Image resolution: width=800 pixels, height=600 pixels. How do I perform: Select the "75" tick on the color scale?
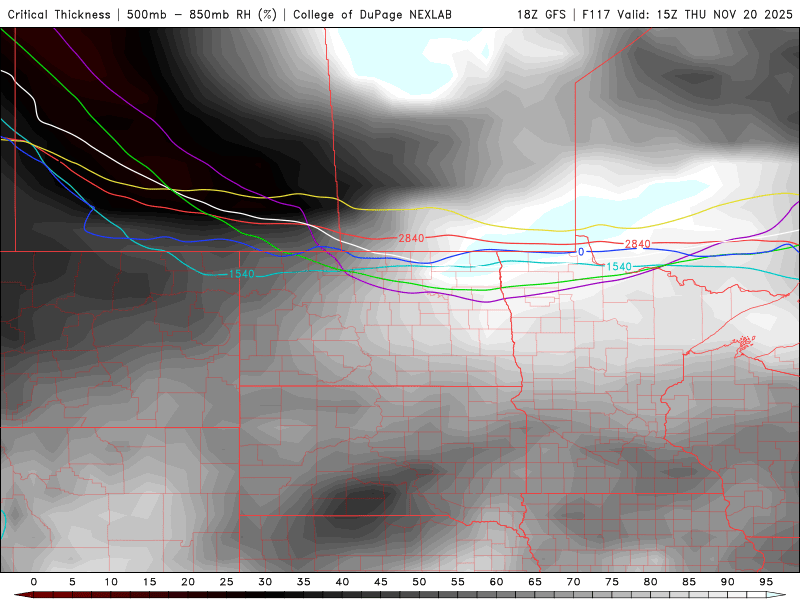coord(612,582)
